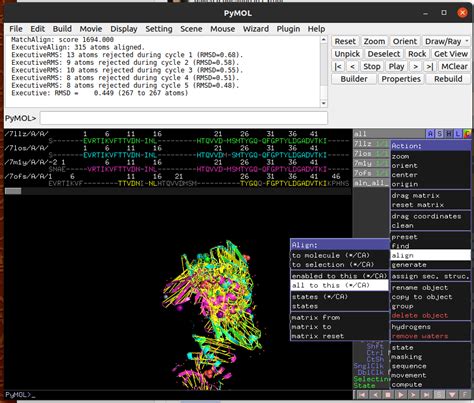Choose 'remove waters' in Action menu
Viewport: 474px width, 403px height.
430,336
